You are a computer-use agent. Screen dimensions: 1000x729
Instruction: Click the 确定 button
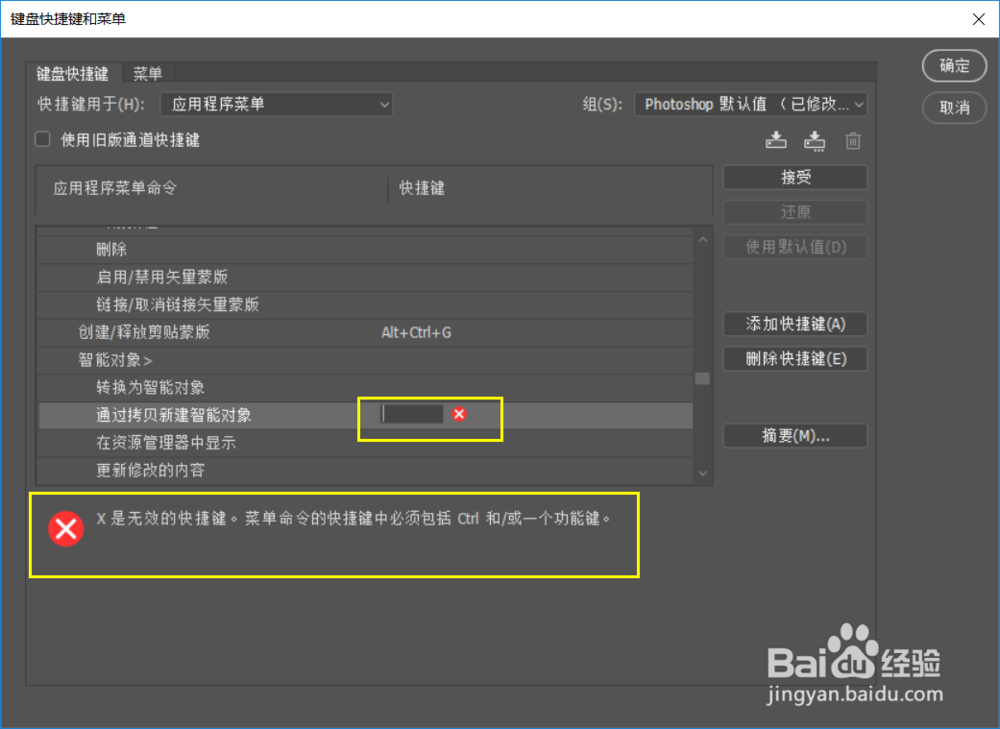(x=953, y=66)
